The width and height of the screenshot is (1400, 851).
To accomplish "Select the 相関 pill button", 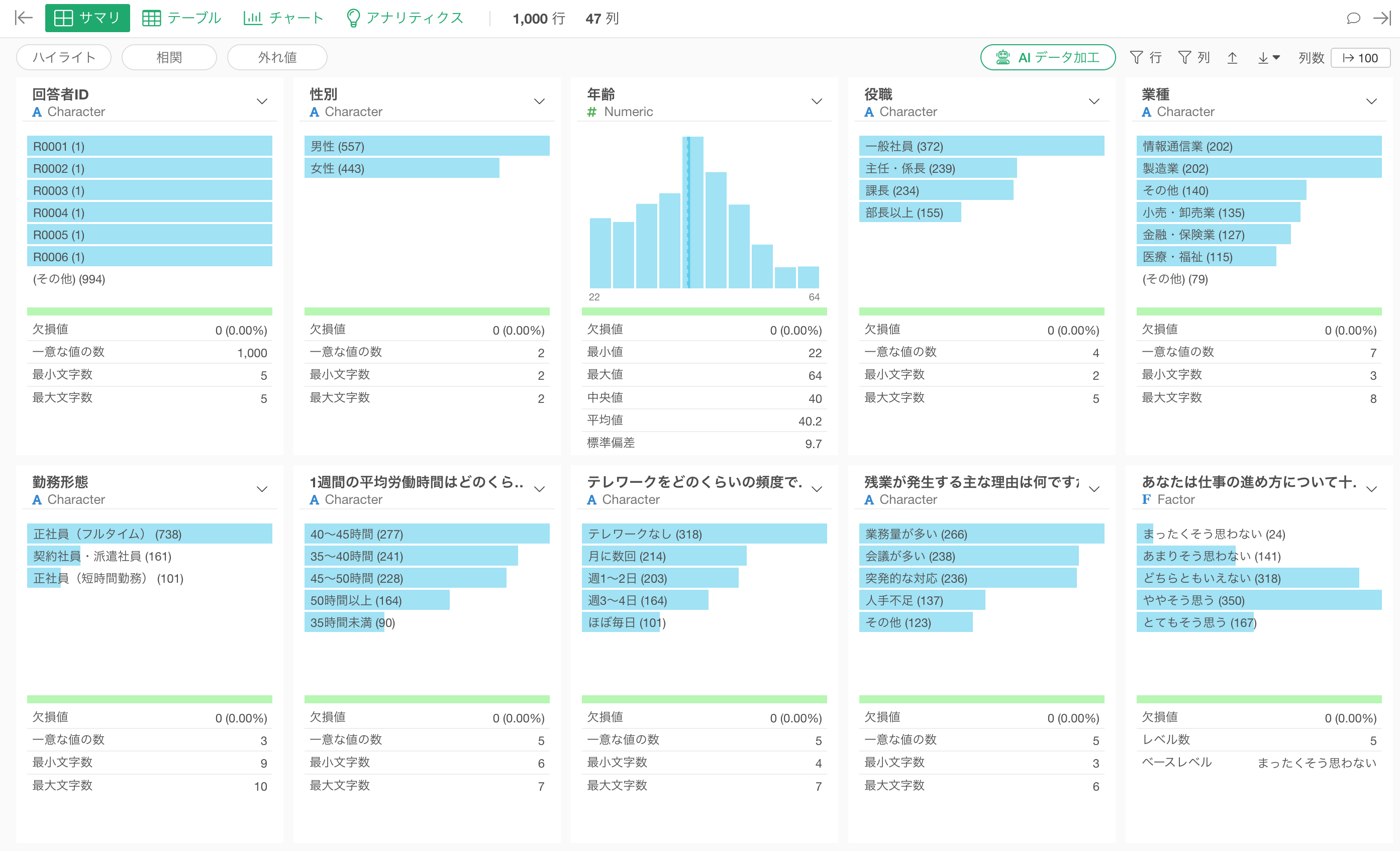I will (169, 57).
